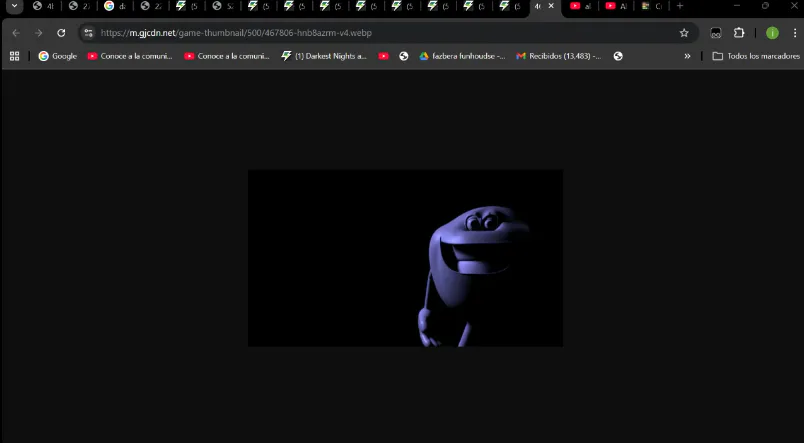804x443 pixels.
Task: Switch to the first tab labeled 4t
Action: 44,6
